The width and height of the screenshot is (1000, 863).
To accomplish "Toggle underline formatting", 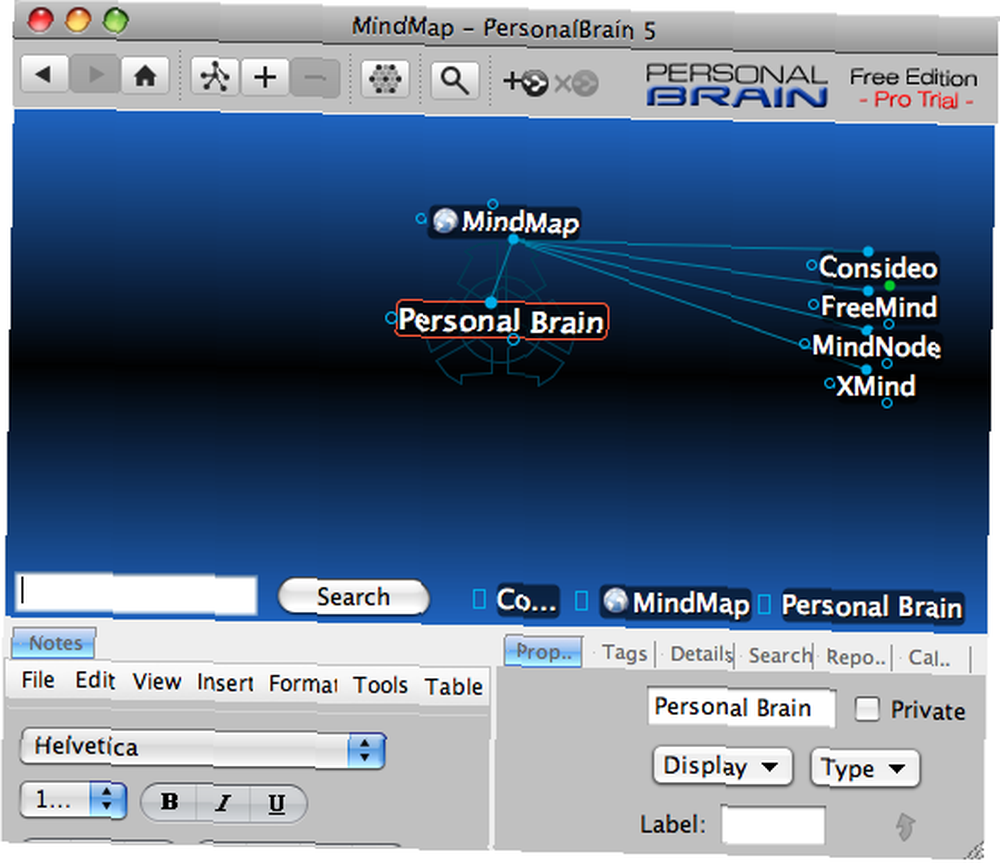I will click(x=277, y=804).
